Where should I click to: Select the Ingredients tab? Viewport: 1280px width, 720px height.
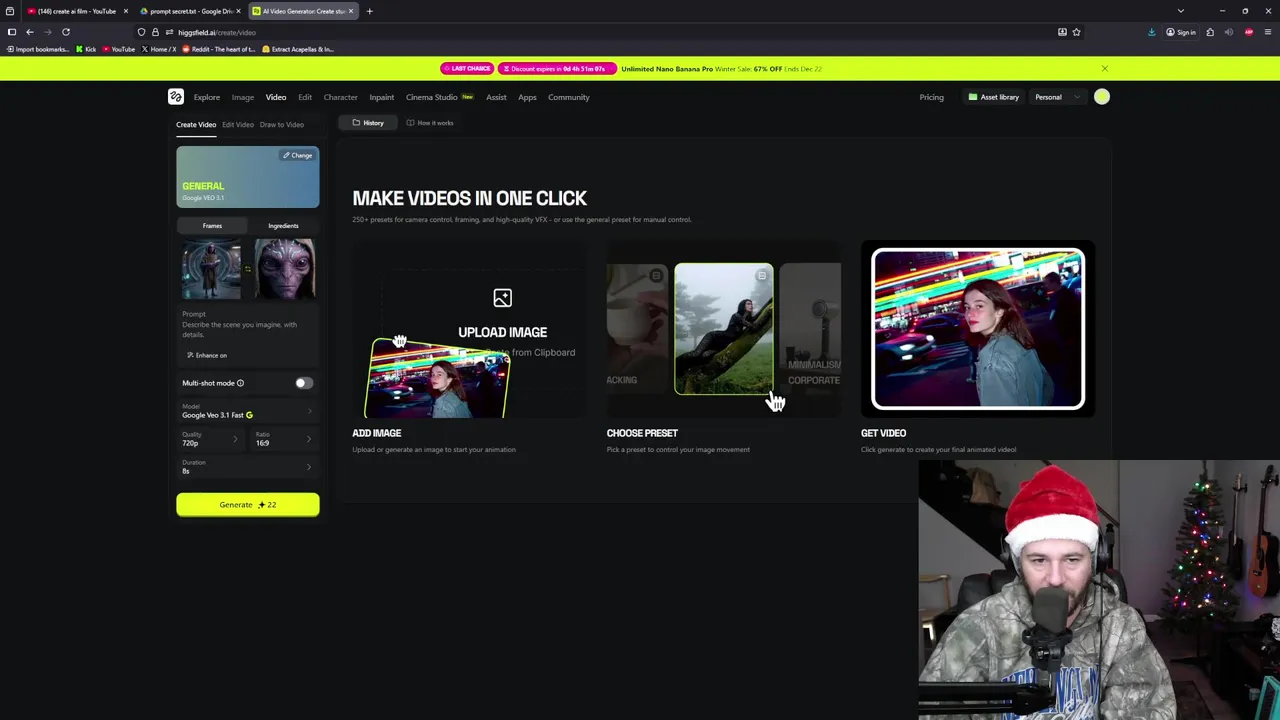[283, 226]
